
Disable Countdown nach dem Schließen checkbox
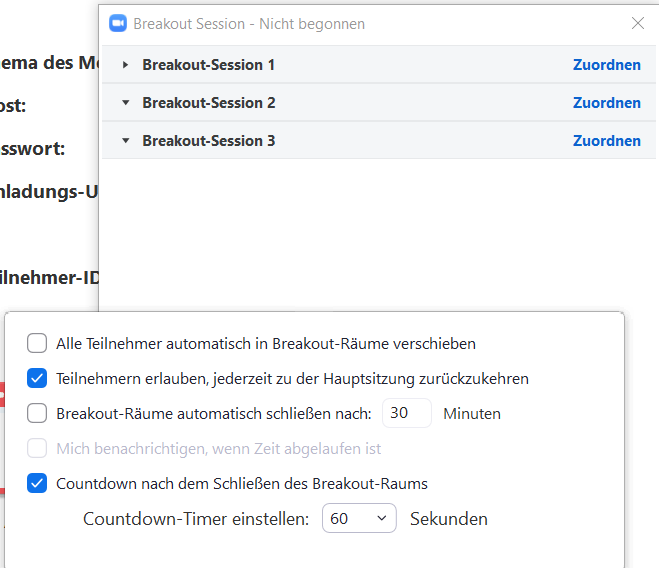tap(37, 484)
